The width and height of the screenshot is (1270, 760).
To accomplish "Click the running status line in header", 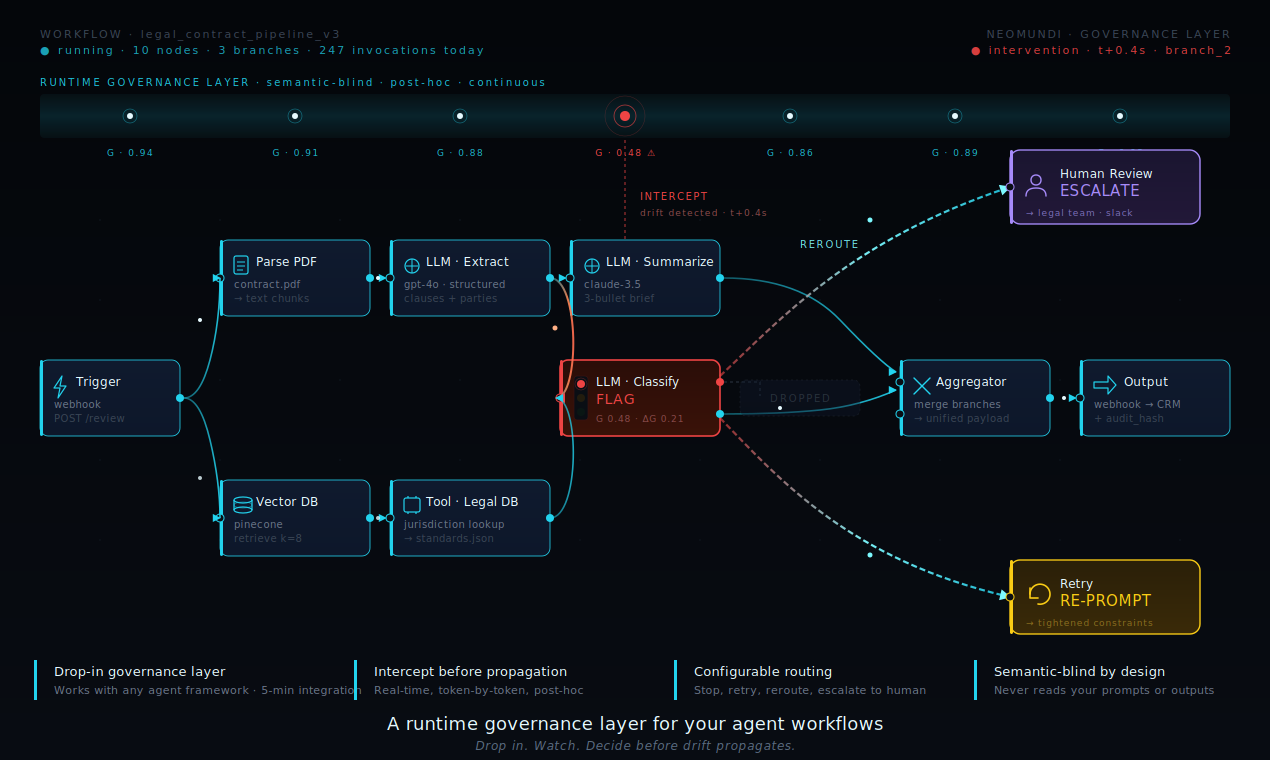I will click(x=262, y=50).
